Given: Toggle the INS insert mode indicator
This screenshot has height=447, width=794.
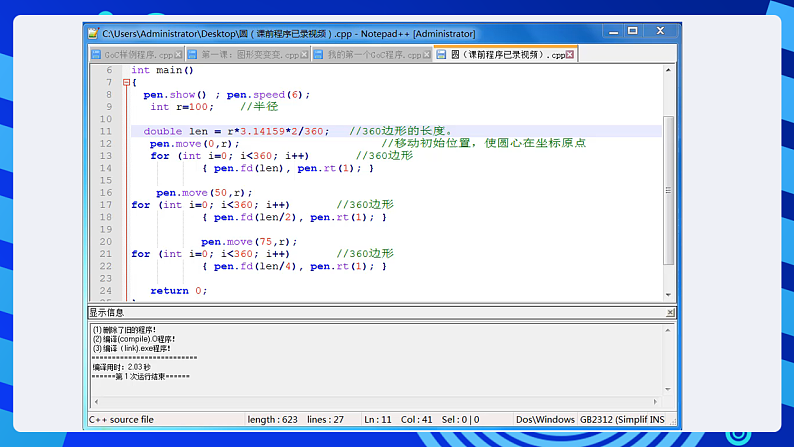Looking at the screenshot, I should [x=657, y=419].
